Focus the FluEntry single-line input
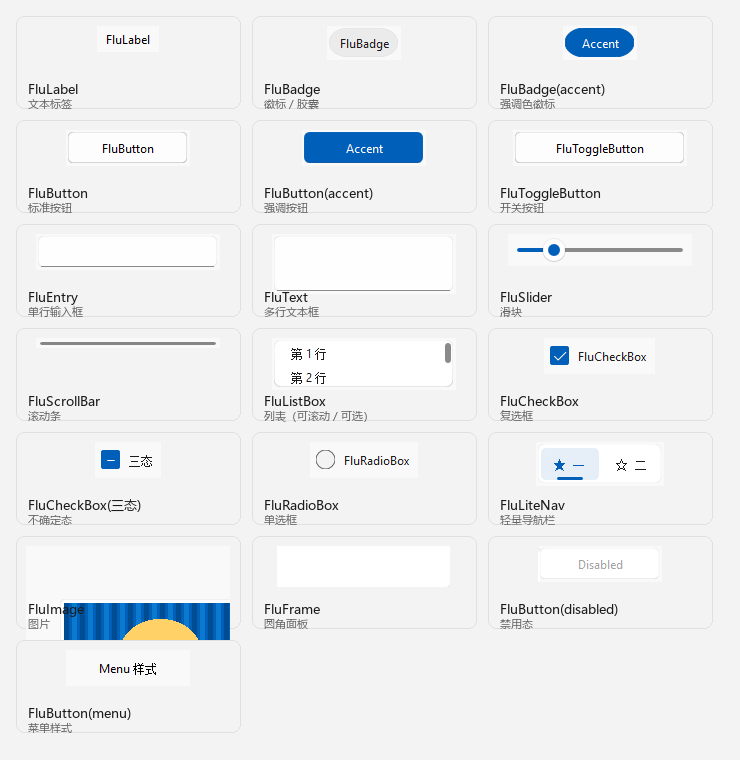Viewport: 740px width, 760px height. pos(127,252)
